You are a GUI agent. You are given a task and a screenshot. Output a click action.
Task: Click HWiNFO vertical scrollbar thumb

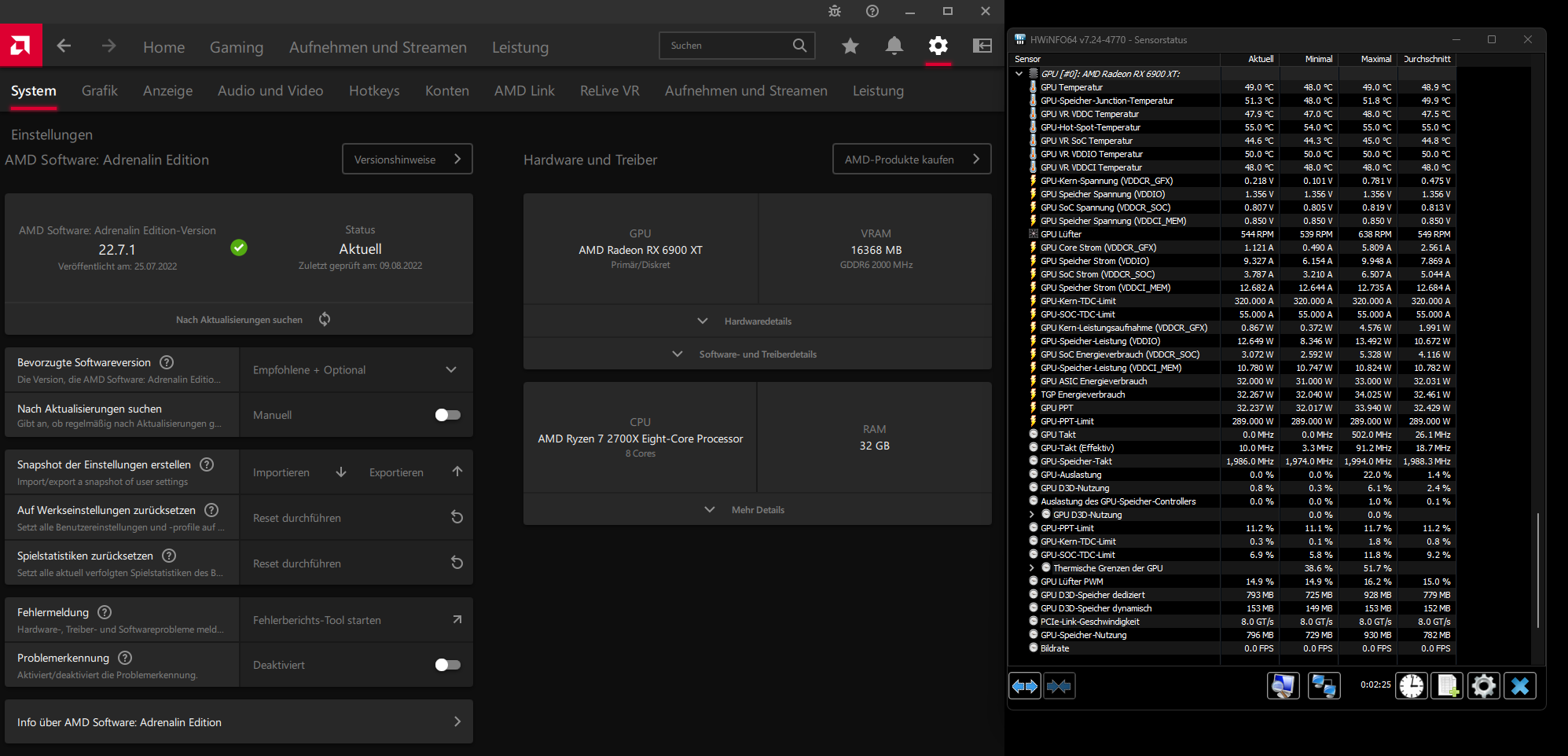coord(1538,570)
